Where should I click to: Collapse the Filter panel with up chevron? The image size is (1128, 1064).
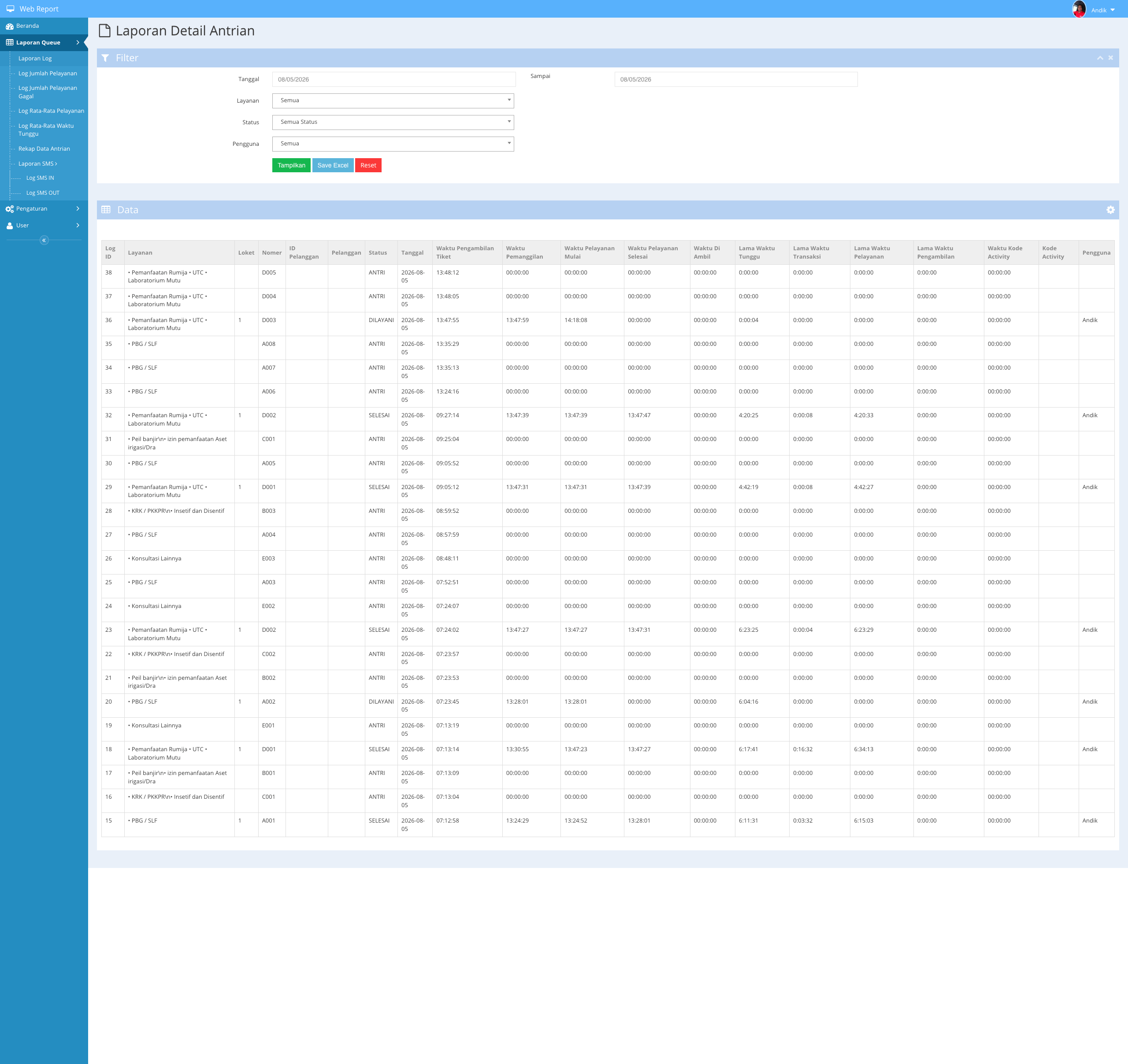point(1100,58)
